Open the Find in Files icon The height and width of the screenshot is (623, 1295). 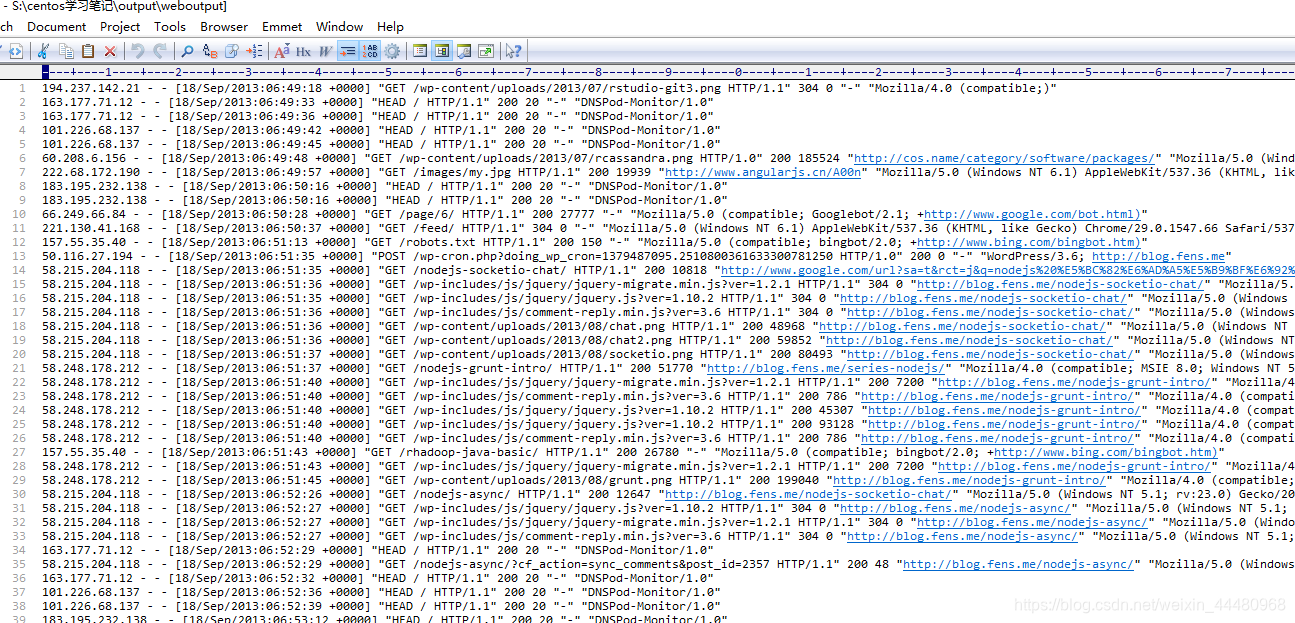click(232, 51)
